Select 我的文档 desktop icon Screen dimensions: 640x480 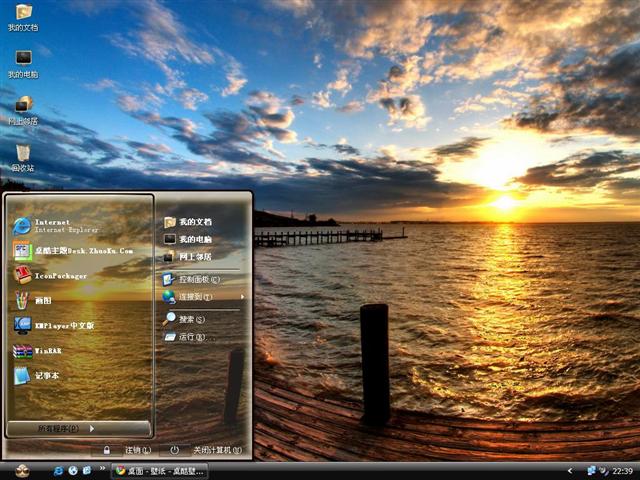click(22, 17)
